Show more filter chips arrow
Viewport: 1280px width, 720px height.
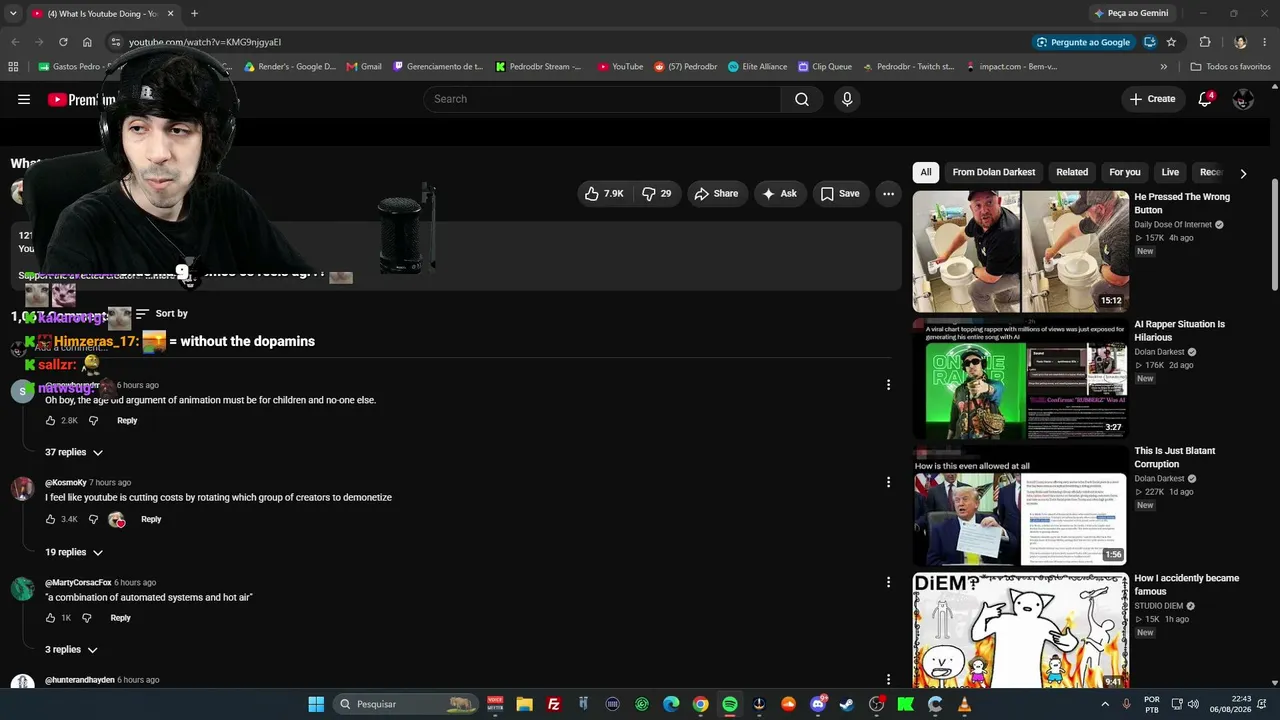[x=1243, y=173]
